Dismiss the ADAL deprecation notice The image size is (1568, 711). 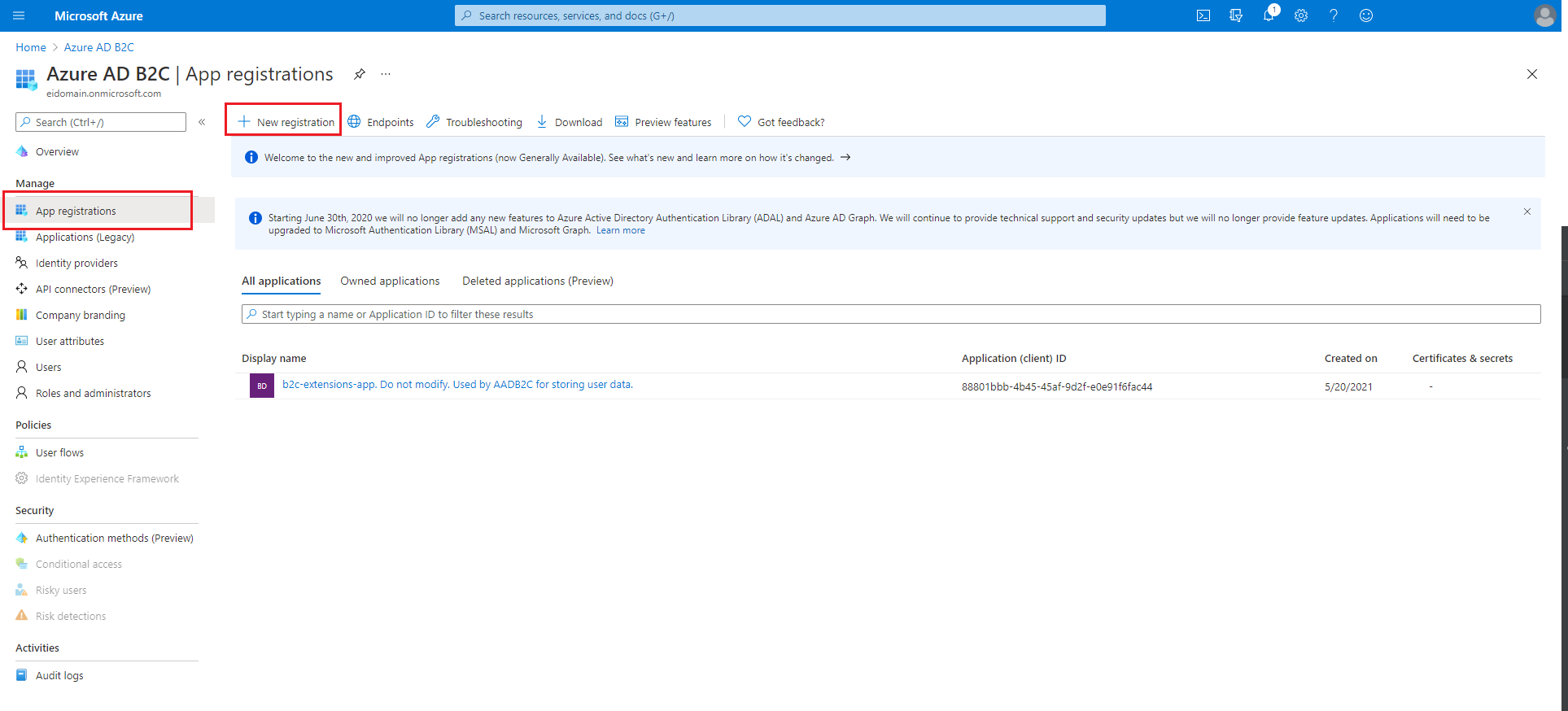pos(1527,212)
